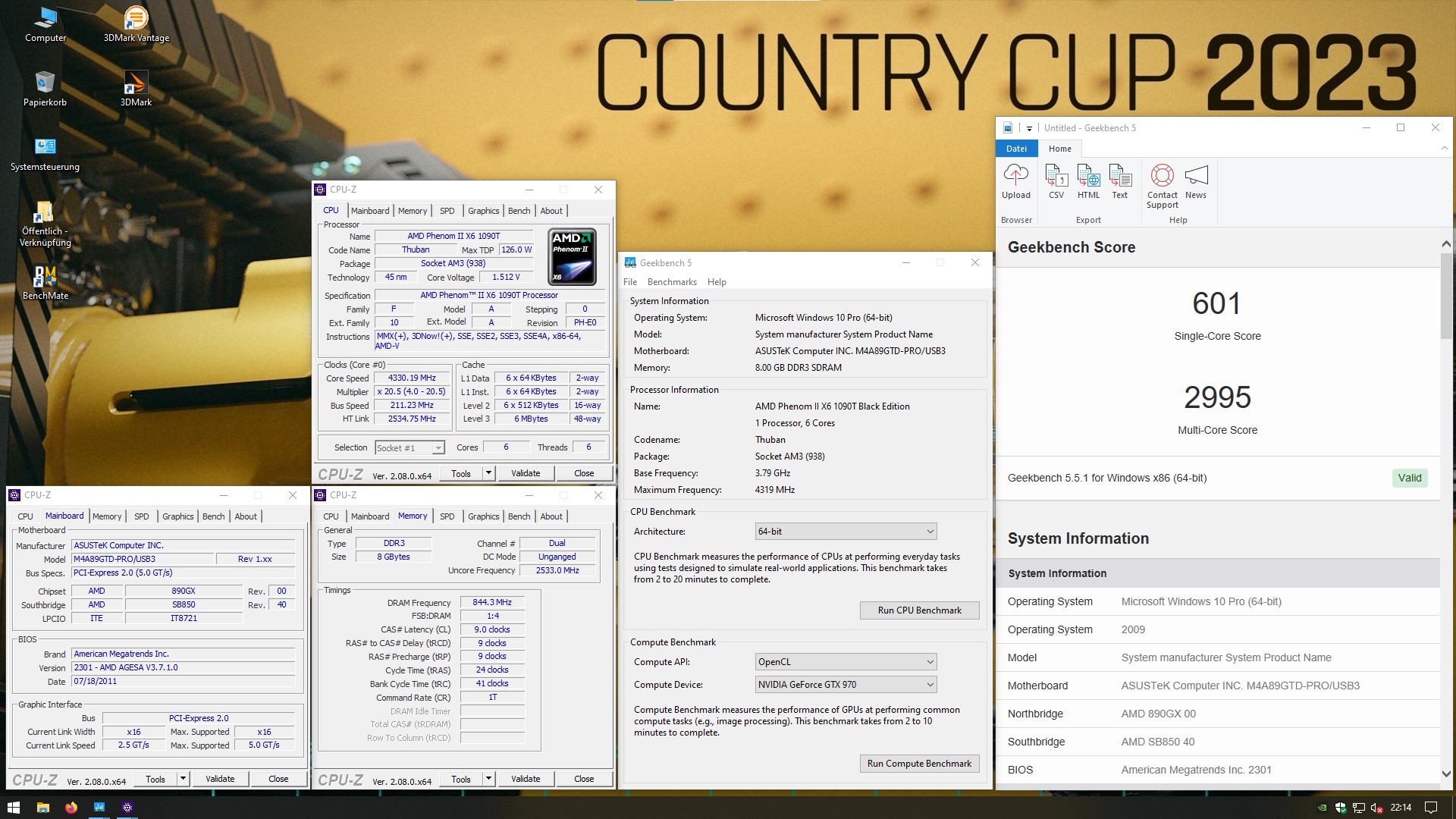Click Single-Core Score 601
The width and height of the screenshot is (1456, 819).
(x=1217, y=304)
